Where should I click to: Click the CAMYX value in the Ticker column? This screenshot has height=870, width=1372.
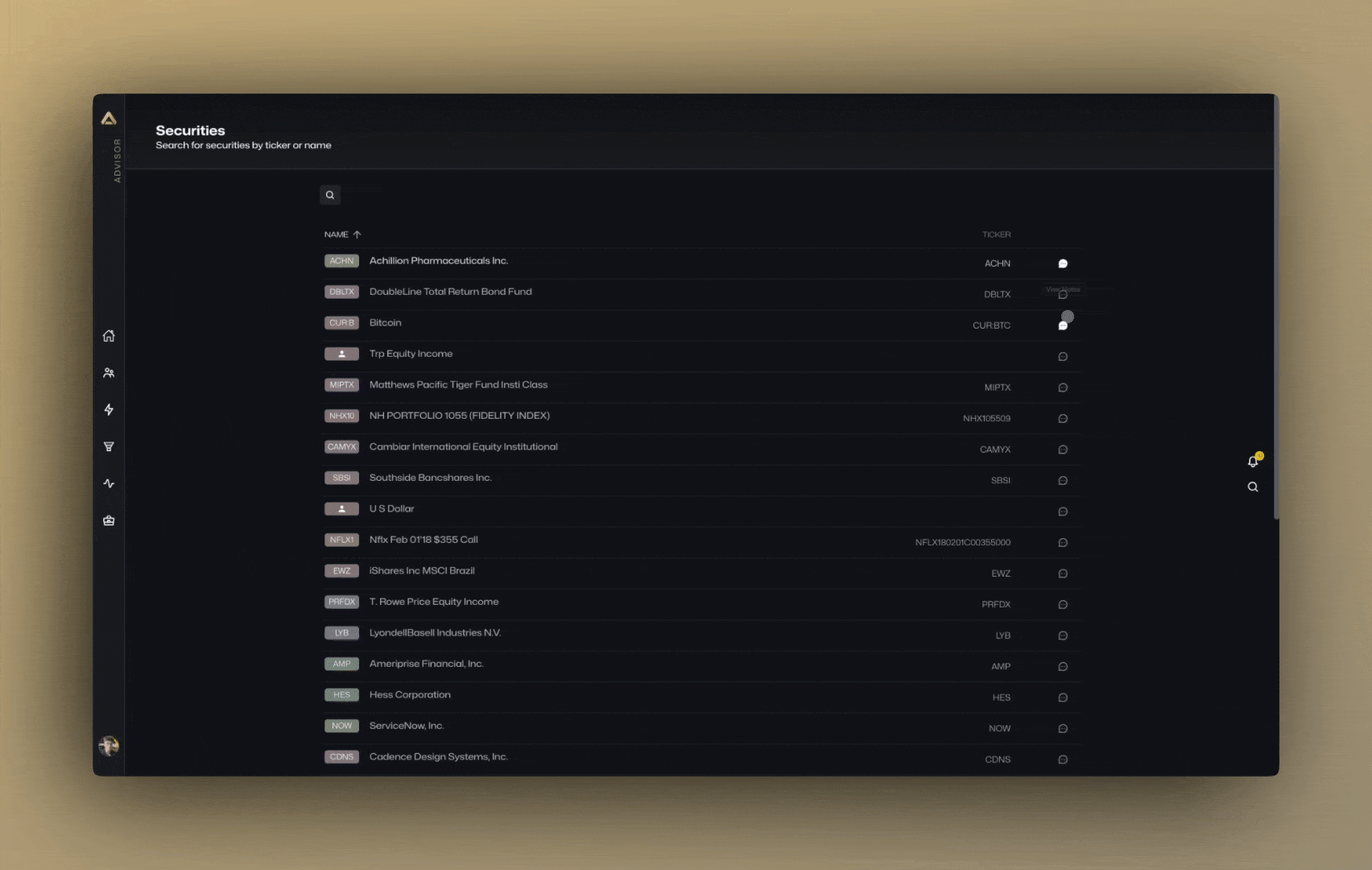[x=995, y=449]
